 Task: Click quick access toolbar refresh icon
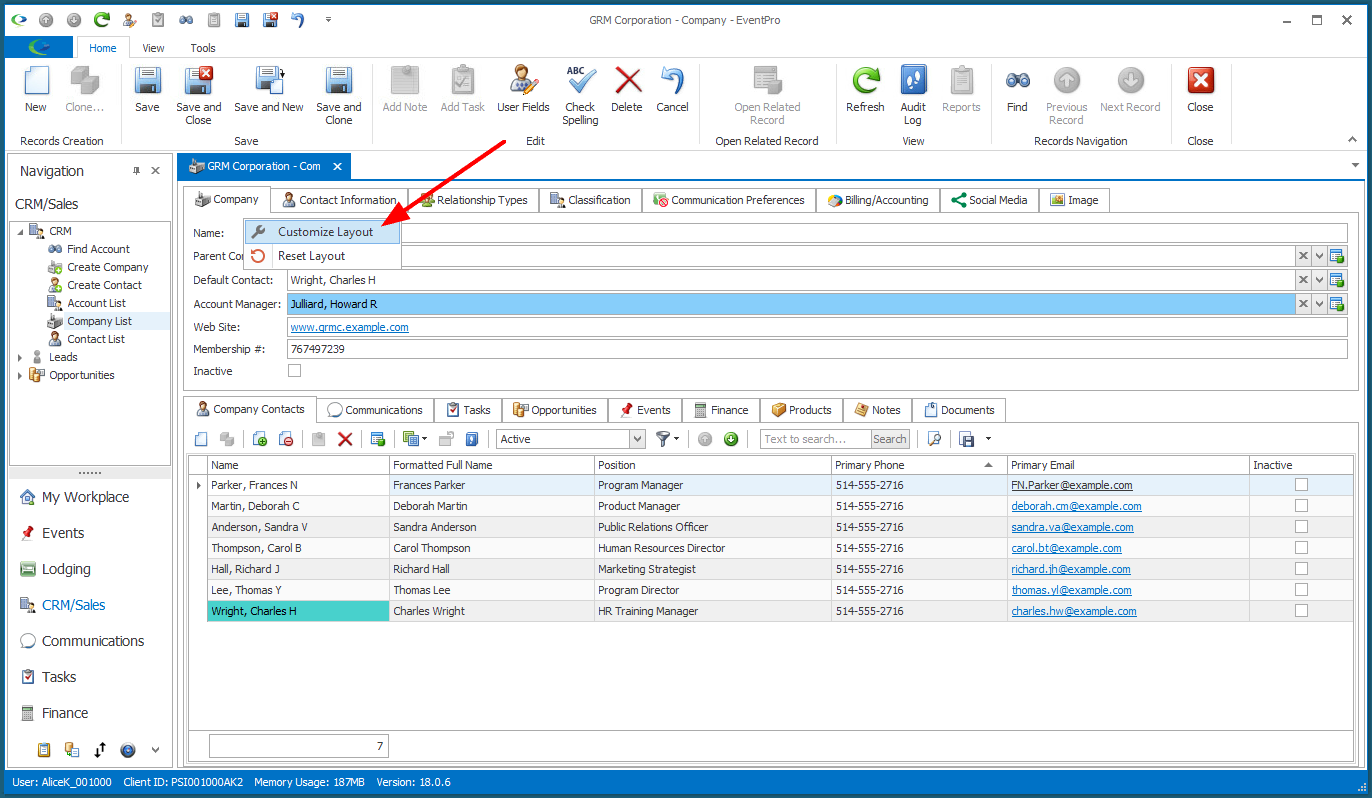click(x=102, y=19)
